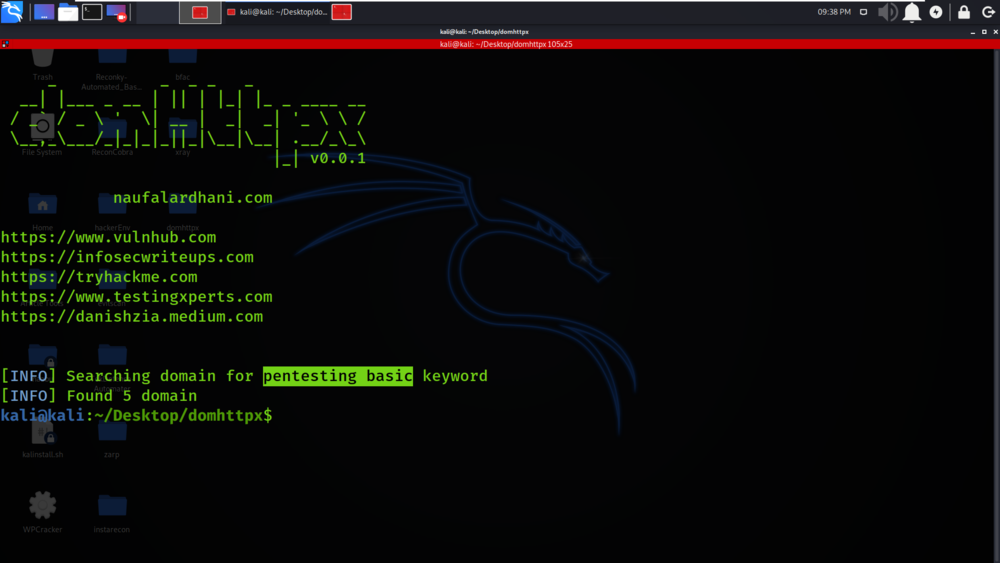The width and height of the screenshot is (1000, 563).
Task: Select the domhttpx desktop folder
Action: [182, 212]
